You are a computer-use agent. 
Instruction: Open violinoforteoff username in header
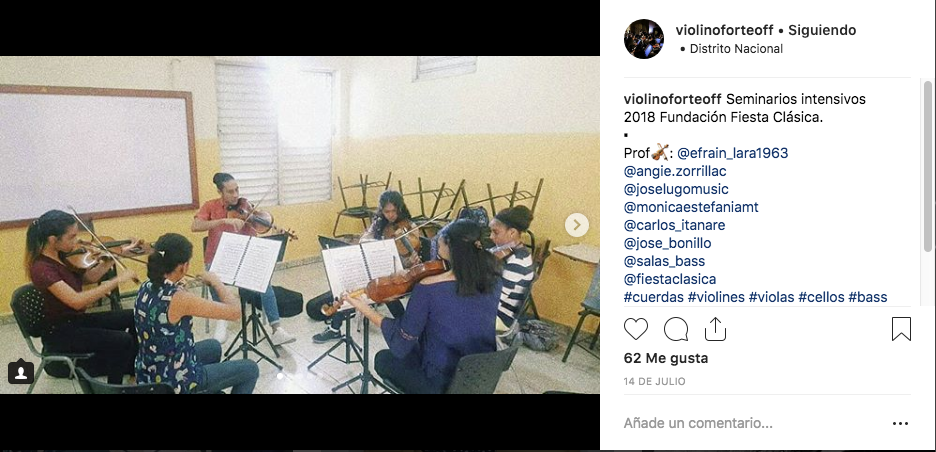pos(724,30)
